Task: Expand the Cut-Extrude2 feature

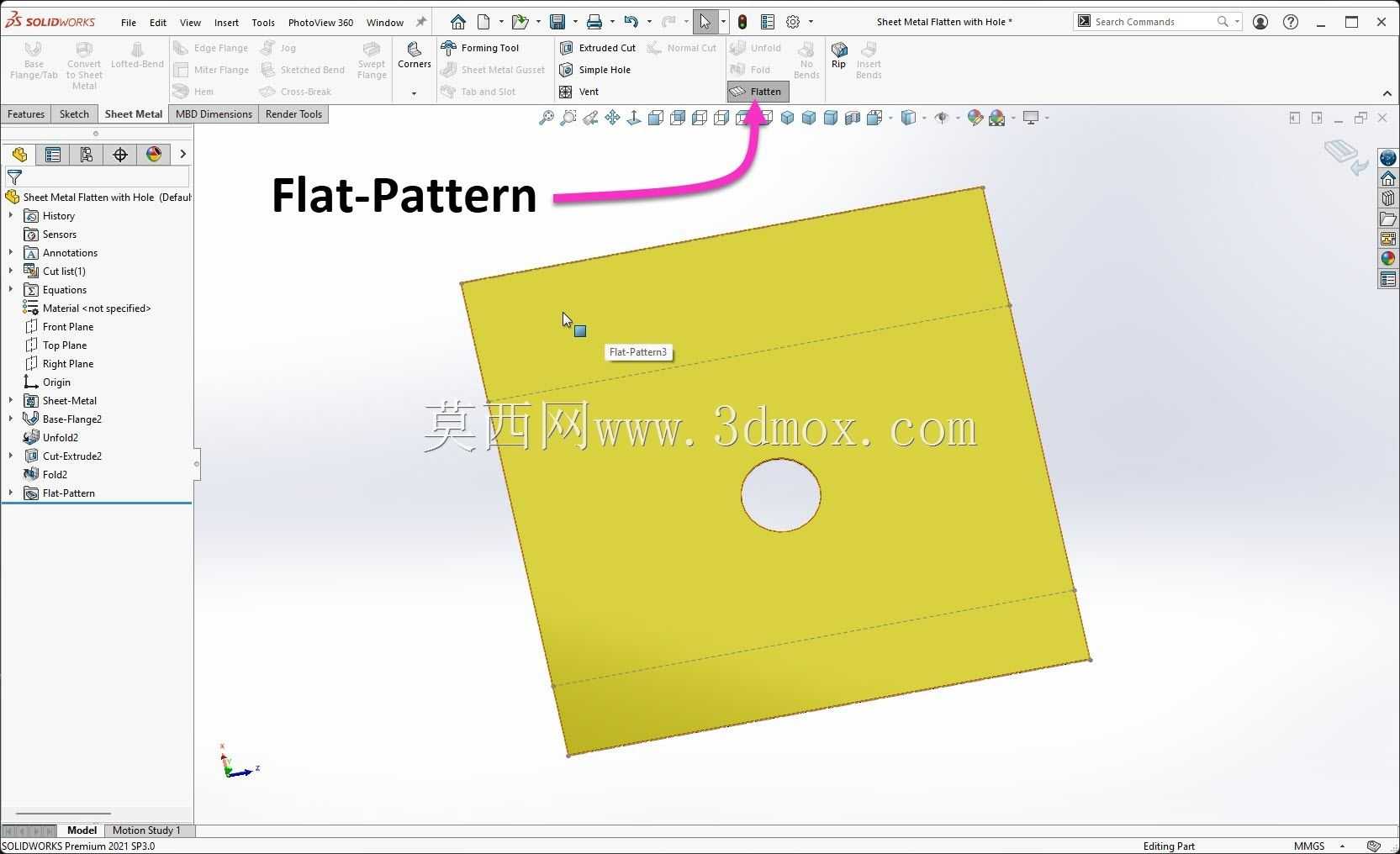Action: point(11,456)
